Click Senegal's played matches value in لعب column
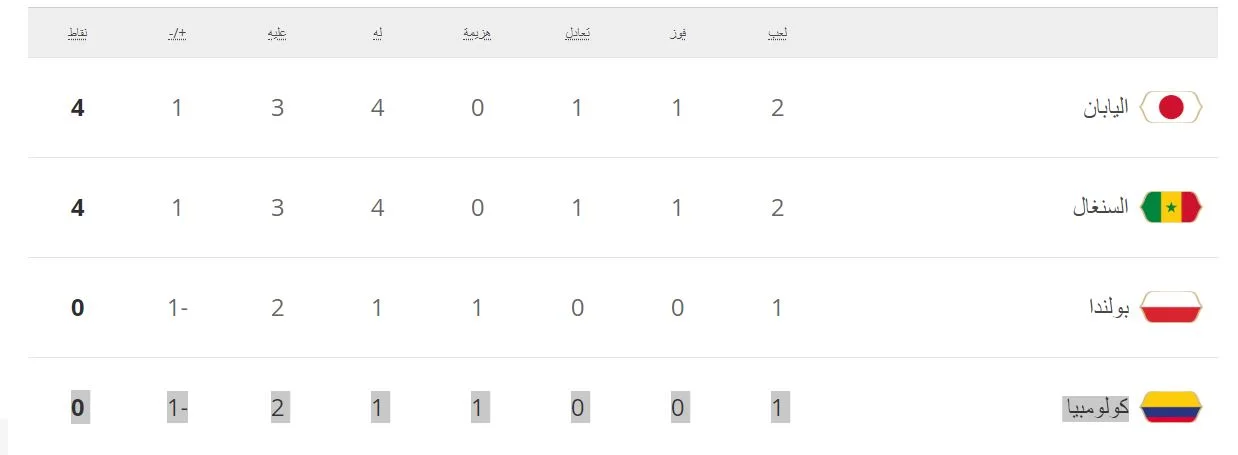This screenshot has width=1238, height=455. click(777, 208)
